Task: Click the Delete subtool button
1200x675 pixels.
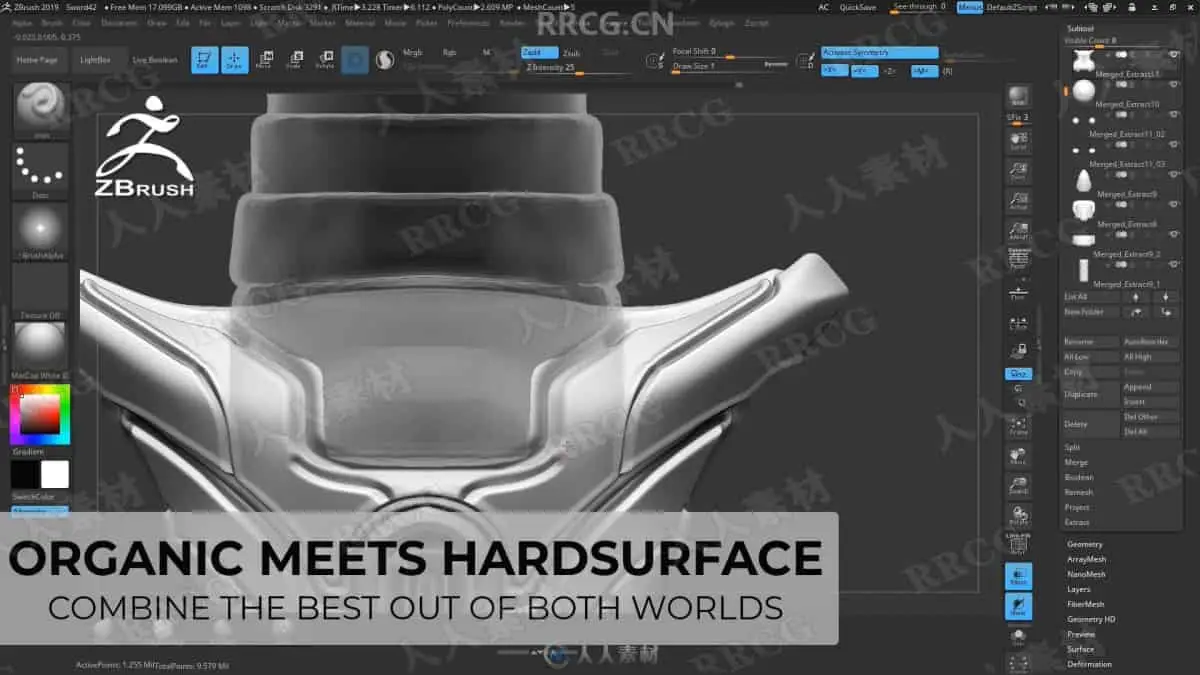Action: tap(1090, 424)
